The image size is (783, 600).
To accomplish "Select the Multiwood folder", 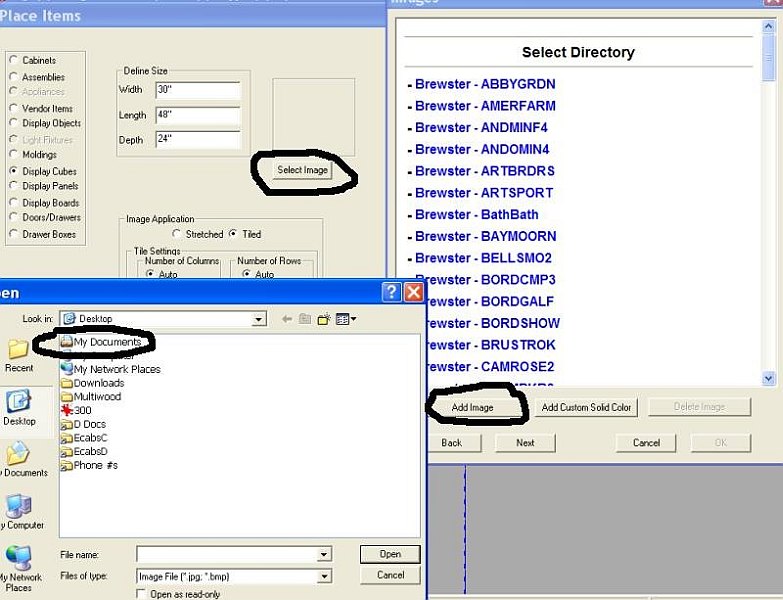I will point(90,396).
